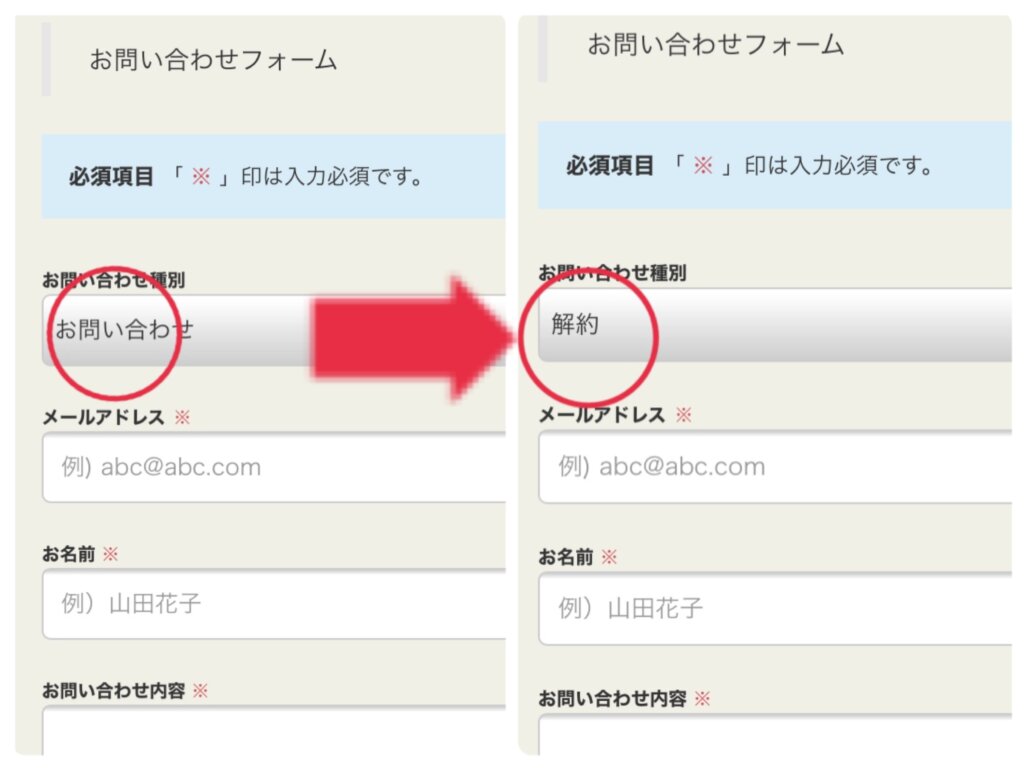This screenshot has width=1024, height=768.
Task: Click the ※ mark beside お名前 in right form
Action: pos(609,557)
